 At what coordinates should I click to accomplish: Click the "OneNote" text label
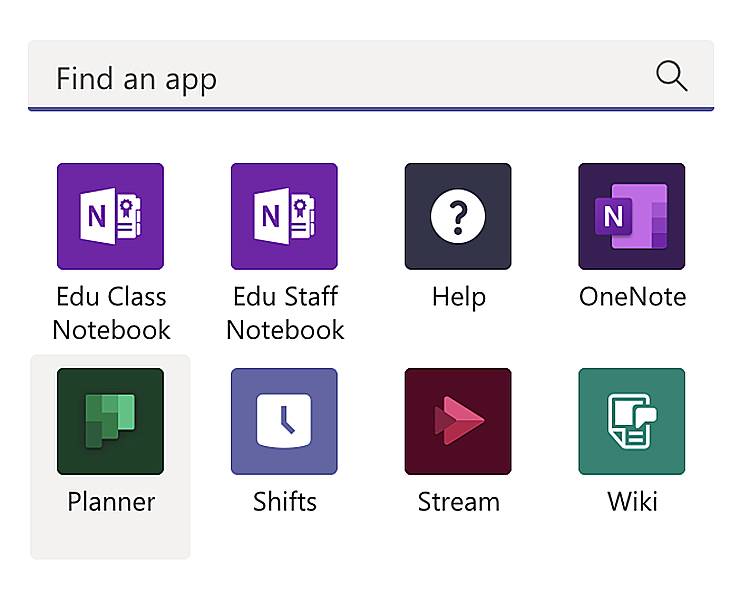[x=632, y=297]
